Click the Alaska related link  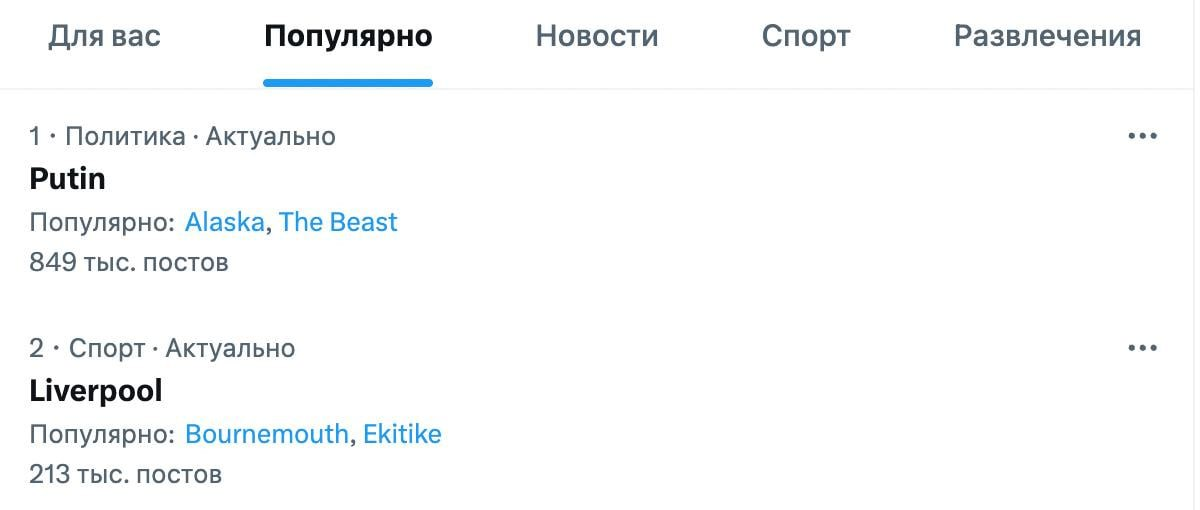click(225, 222)
